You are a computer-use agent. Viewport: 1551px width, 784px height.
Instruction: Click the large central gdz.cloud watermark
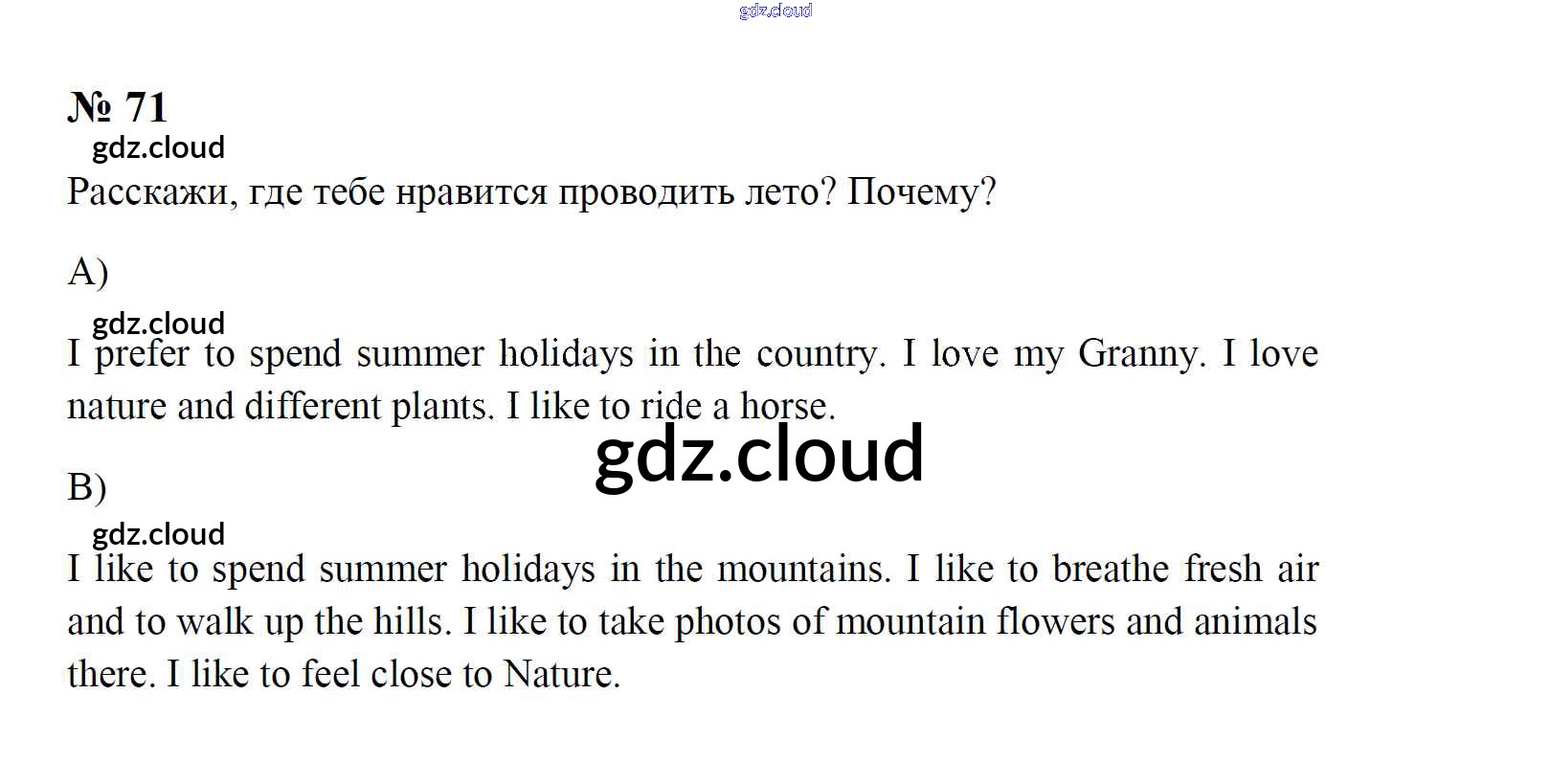click(759, 454)
